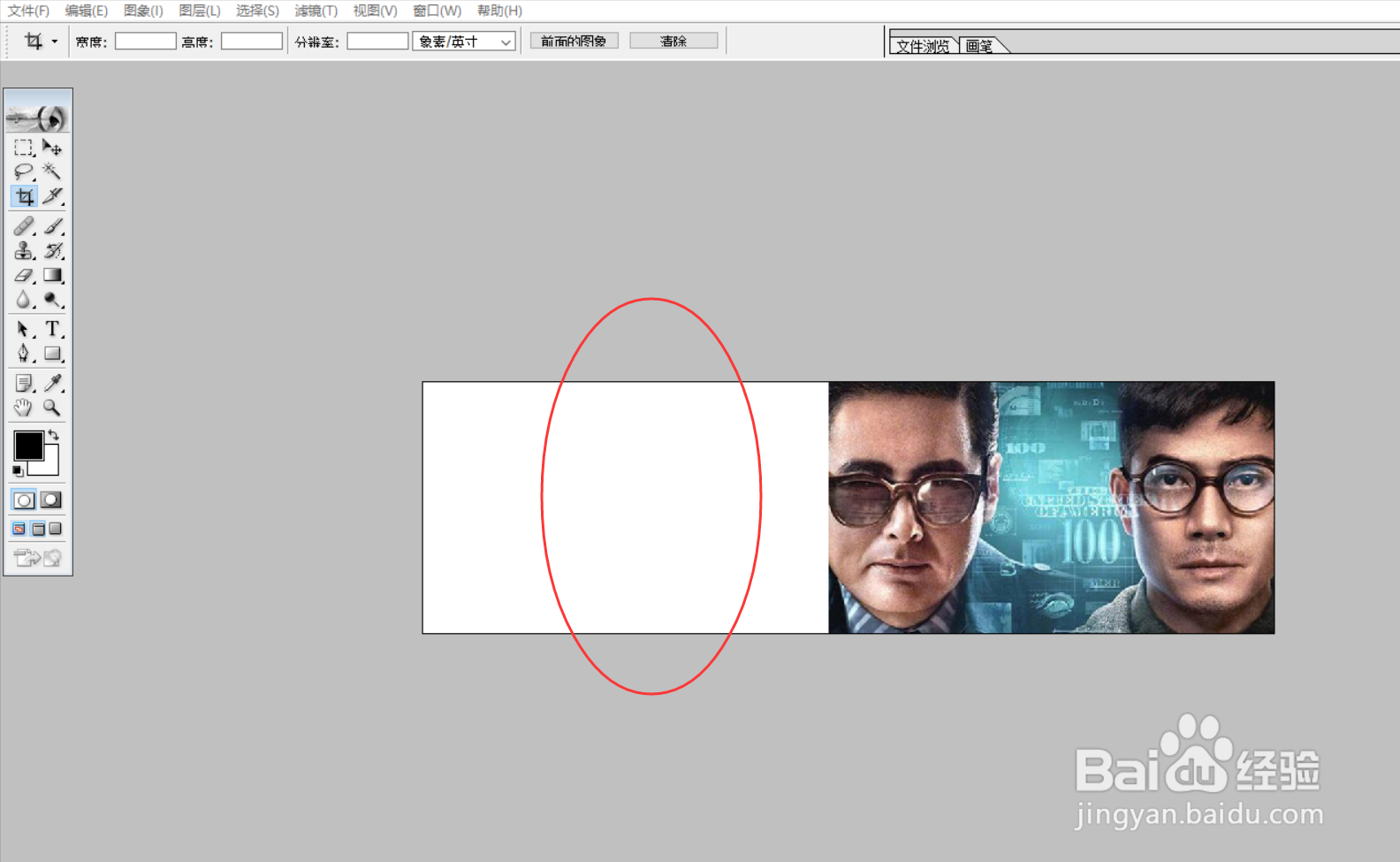Select the Slice tool
1400x862 pixels.
pyautogui.click(x=52, y=196)
